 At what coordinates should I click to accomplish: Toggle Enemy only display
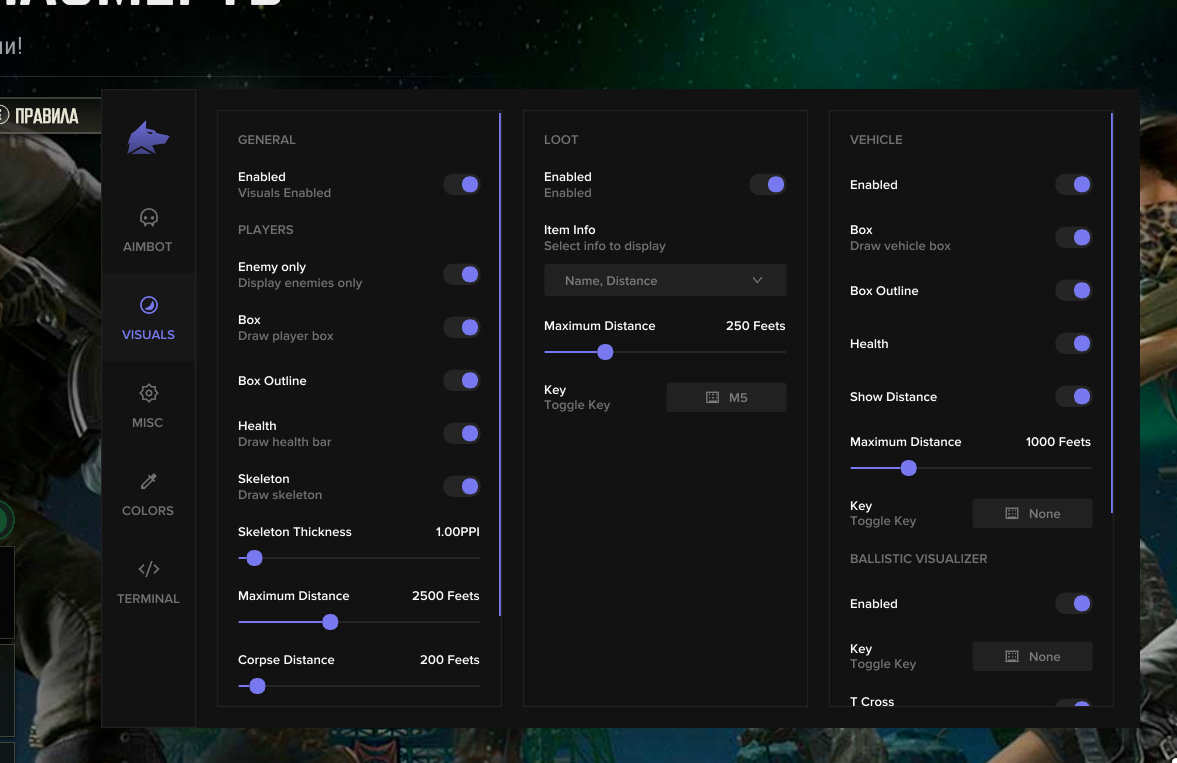tap(461, 274)
